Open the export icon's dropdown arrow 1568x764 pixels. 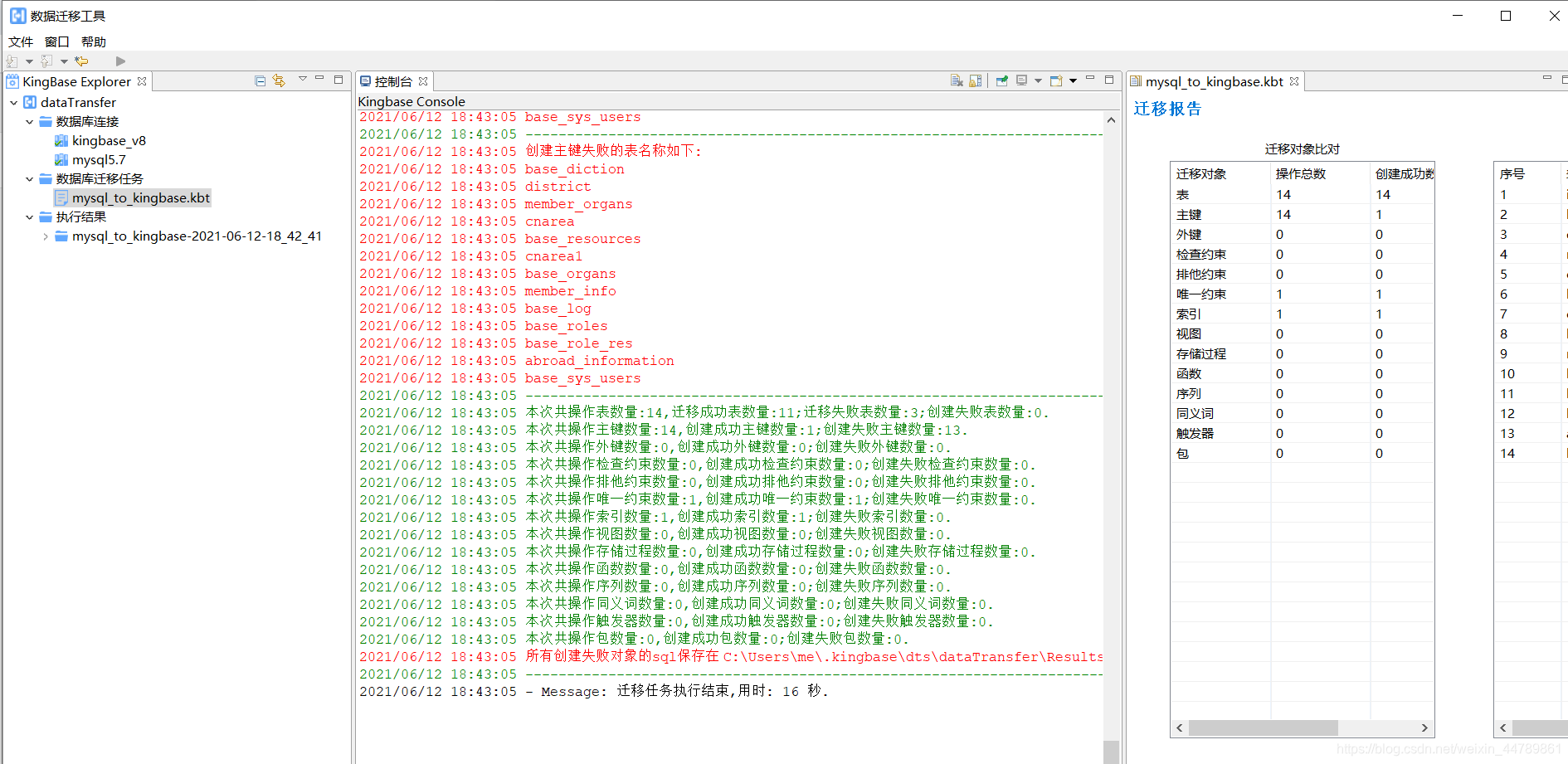[64, 61]
